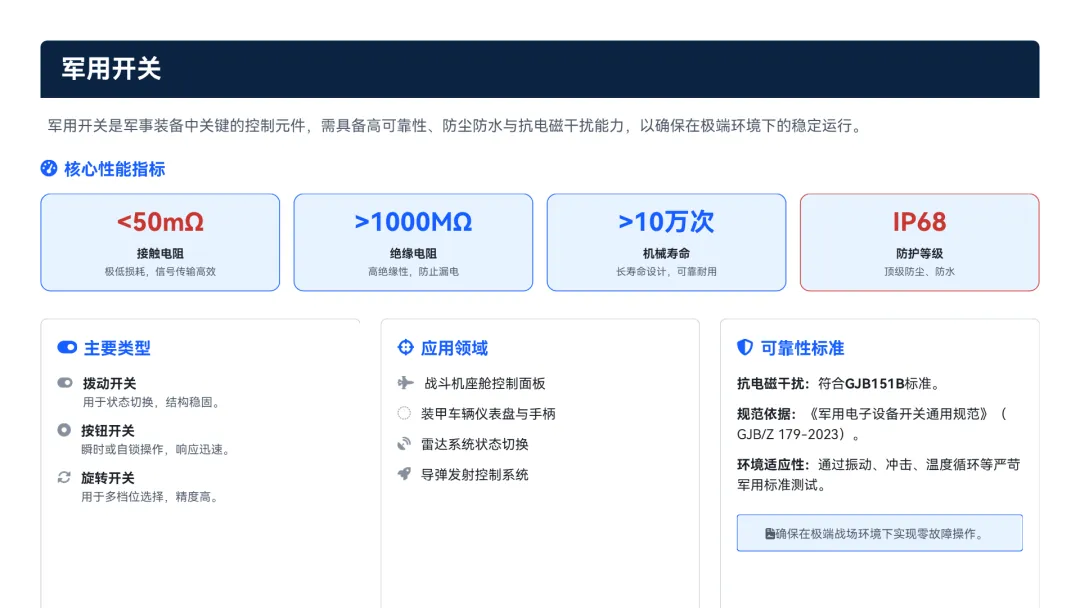The width and height of the screenshot is (1080, 608).
Task: Click the 按钮开关 item title
Action: point(108,431)
